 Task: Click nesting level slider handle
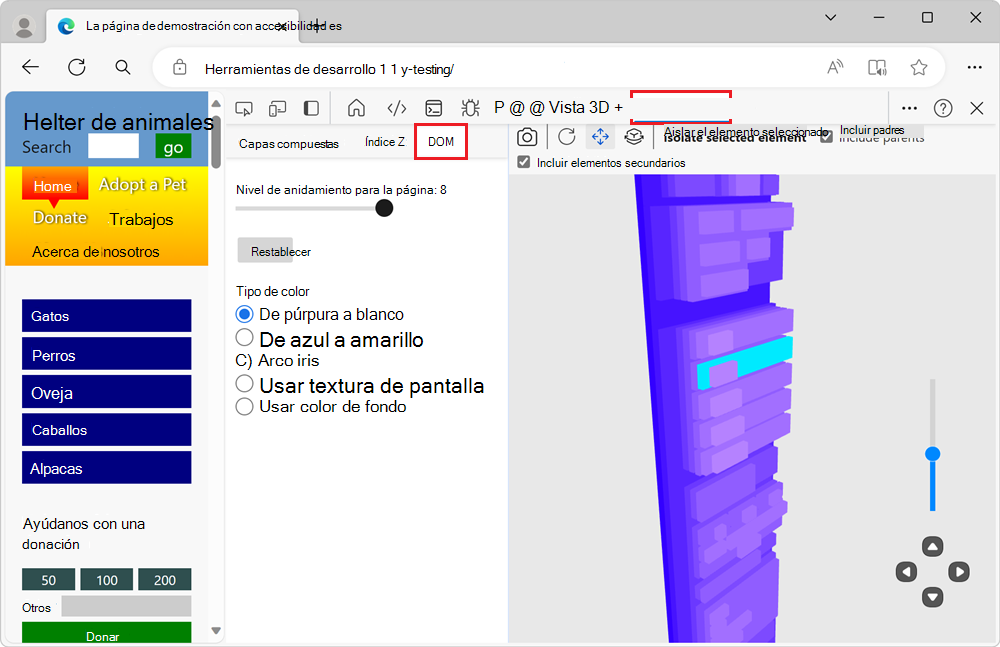[x=384, y=208]
